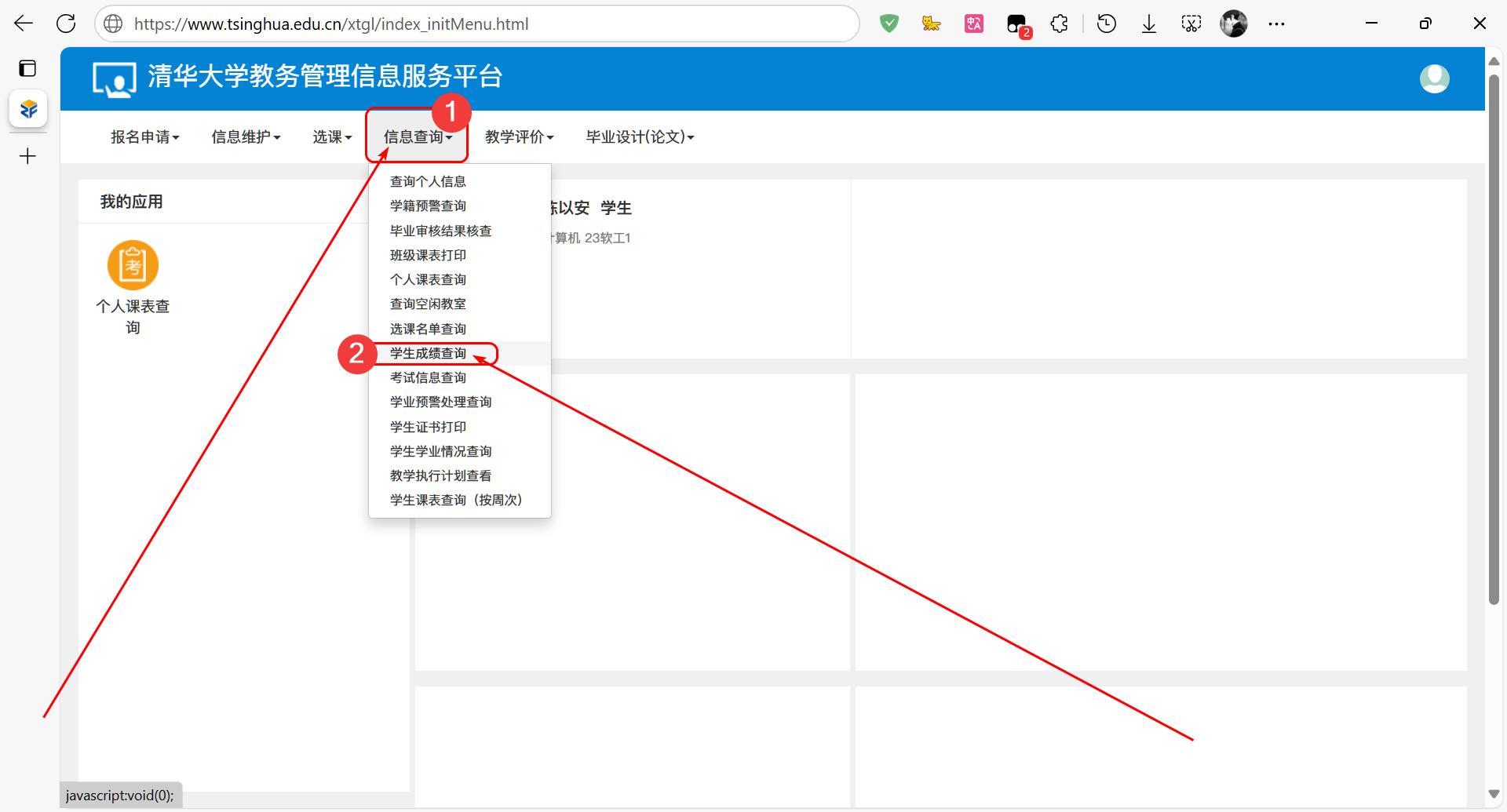
Task: Open the pink translate extension
Action: tap(973, 24)
